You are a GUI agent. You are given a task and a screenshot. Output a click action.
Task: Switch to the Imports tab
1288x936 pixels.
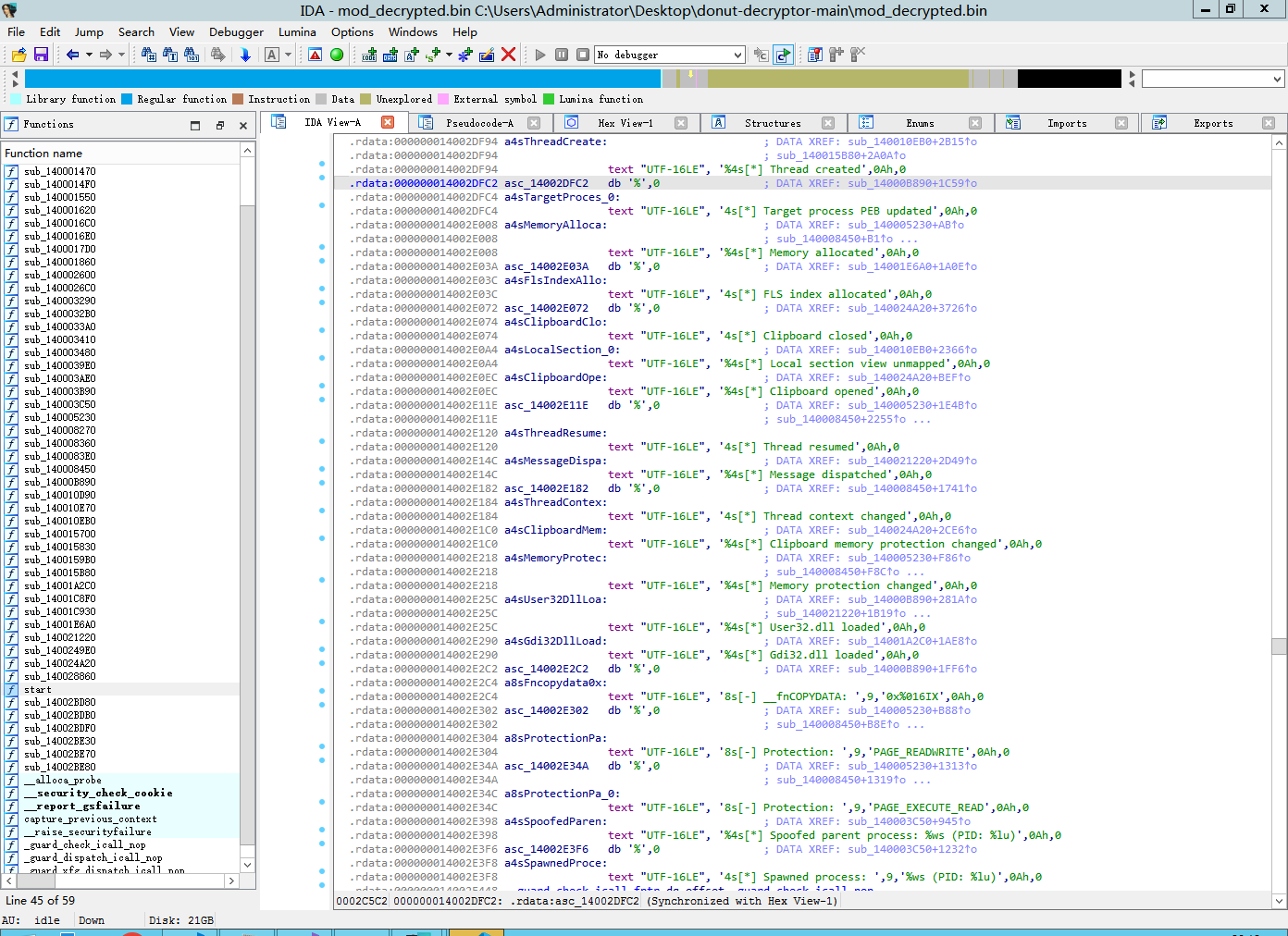click(x=1066, y=123)
